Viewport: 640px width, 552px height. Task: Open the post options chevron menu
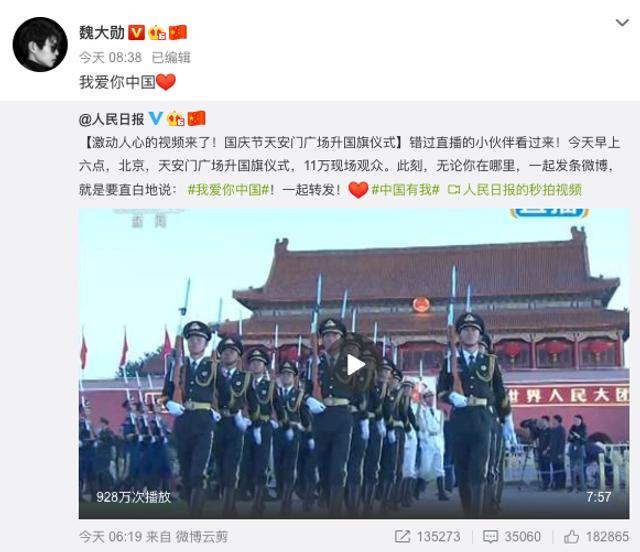pyautogui.click(x=622, y=23)
